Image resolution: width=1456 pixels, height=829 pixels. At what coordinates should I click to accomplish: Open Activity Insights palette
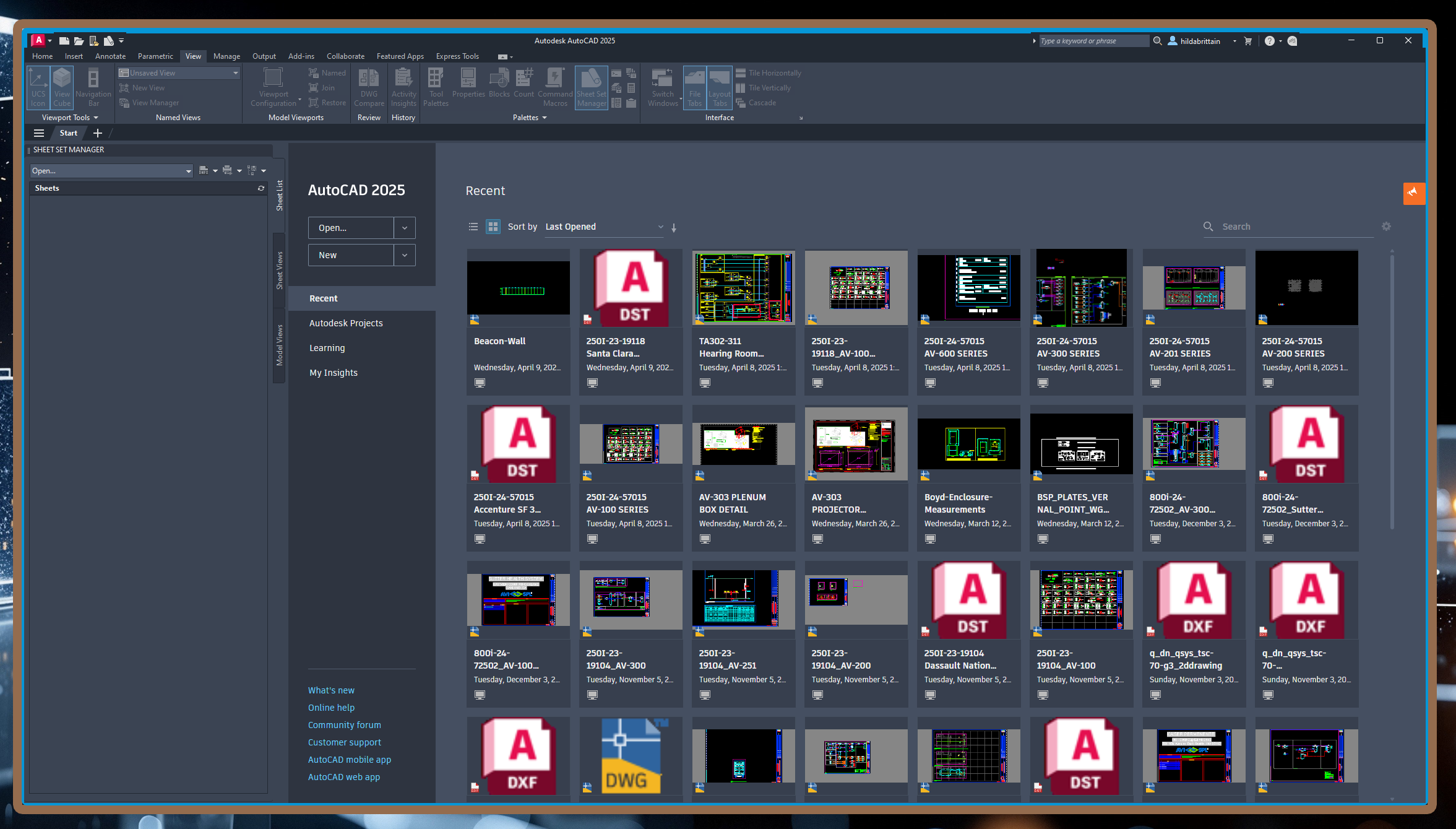403,87
